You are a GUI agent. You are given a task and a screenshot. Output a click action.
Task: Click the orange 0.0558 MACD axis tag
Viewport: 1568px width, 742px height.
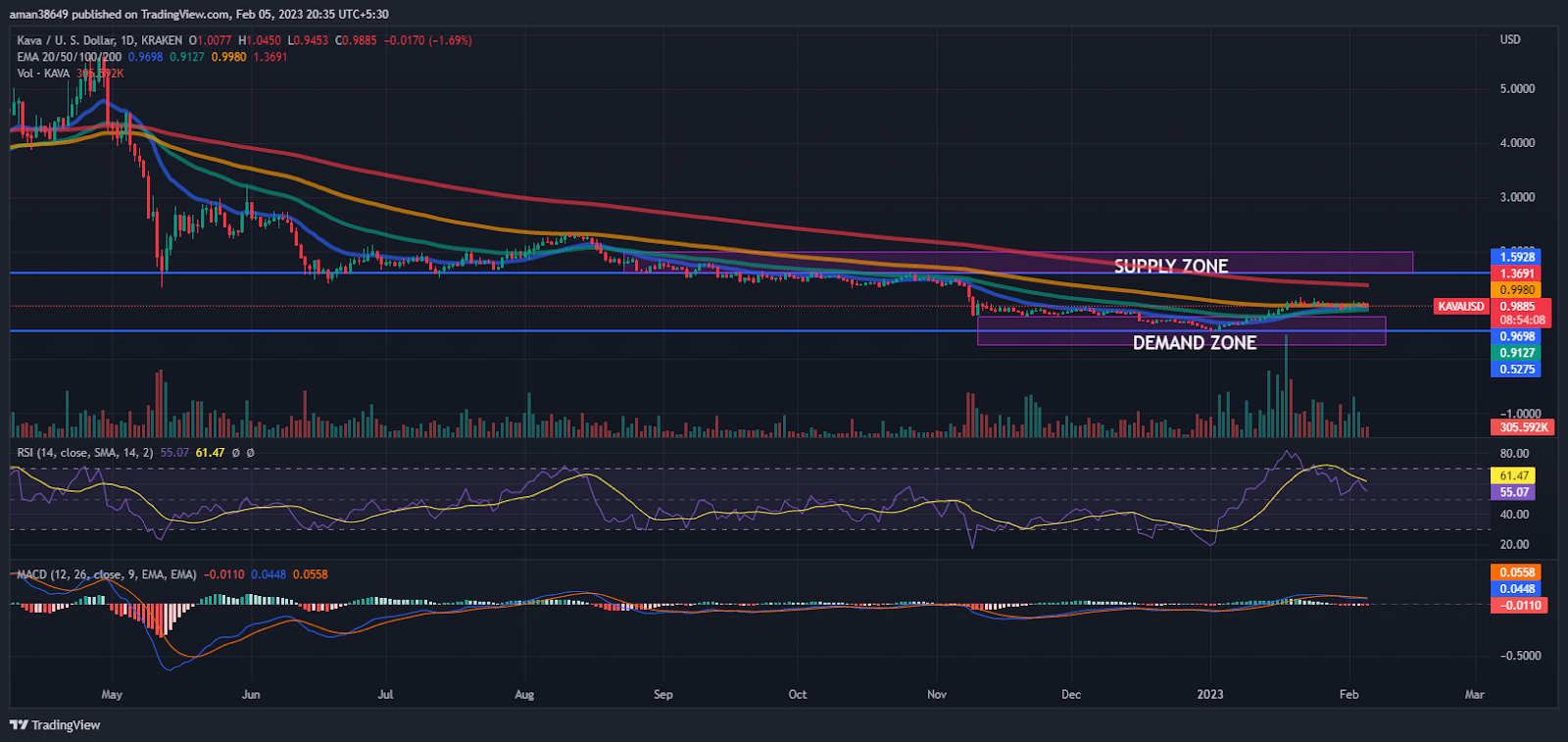pyautogui.click(x=1517, y=572)
